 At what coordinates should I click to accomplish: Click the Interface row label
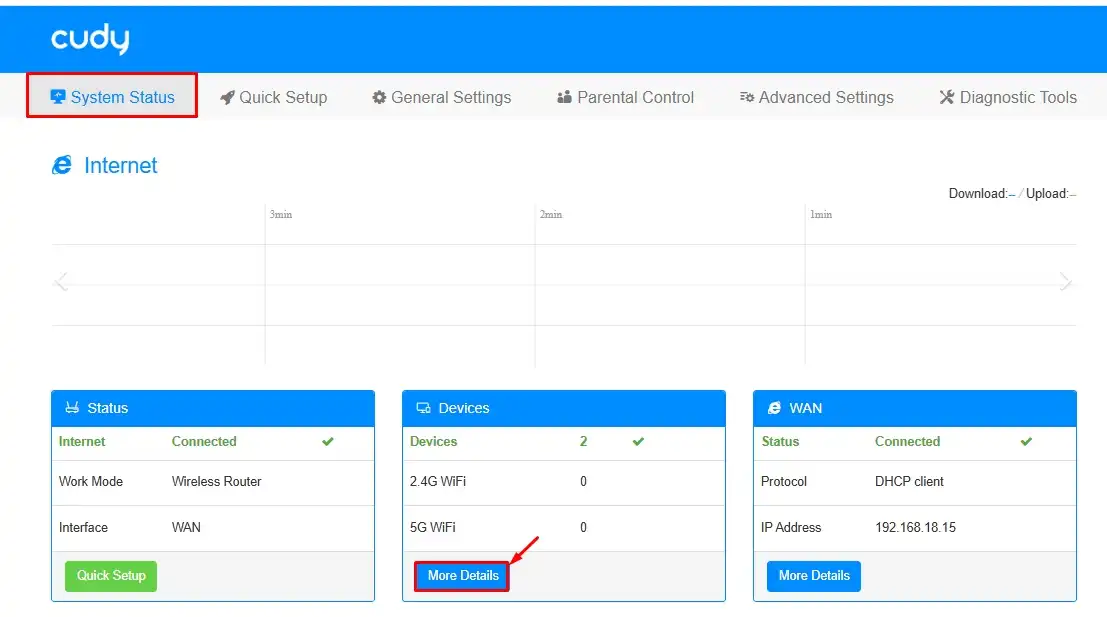[x=83, y=527]
